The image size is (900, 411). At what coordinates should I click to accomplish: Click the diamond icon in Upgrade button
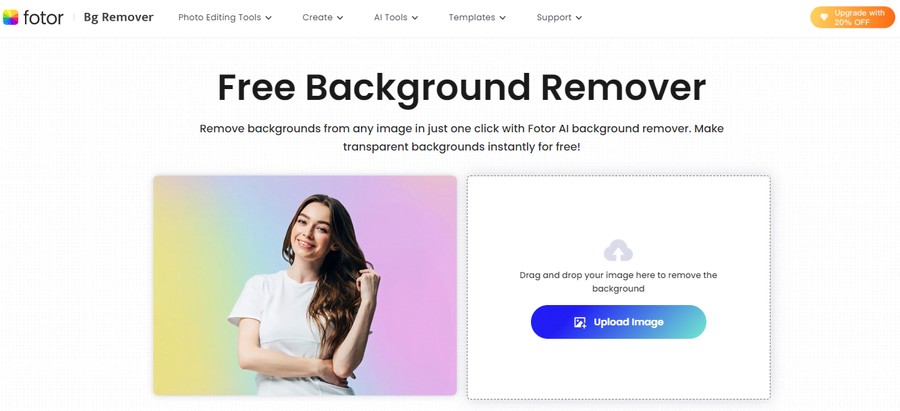pyautogui.click(x=824, y=17)
